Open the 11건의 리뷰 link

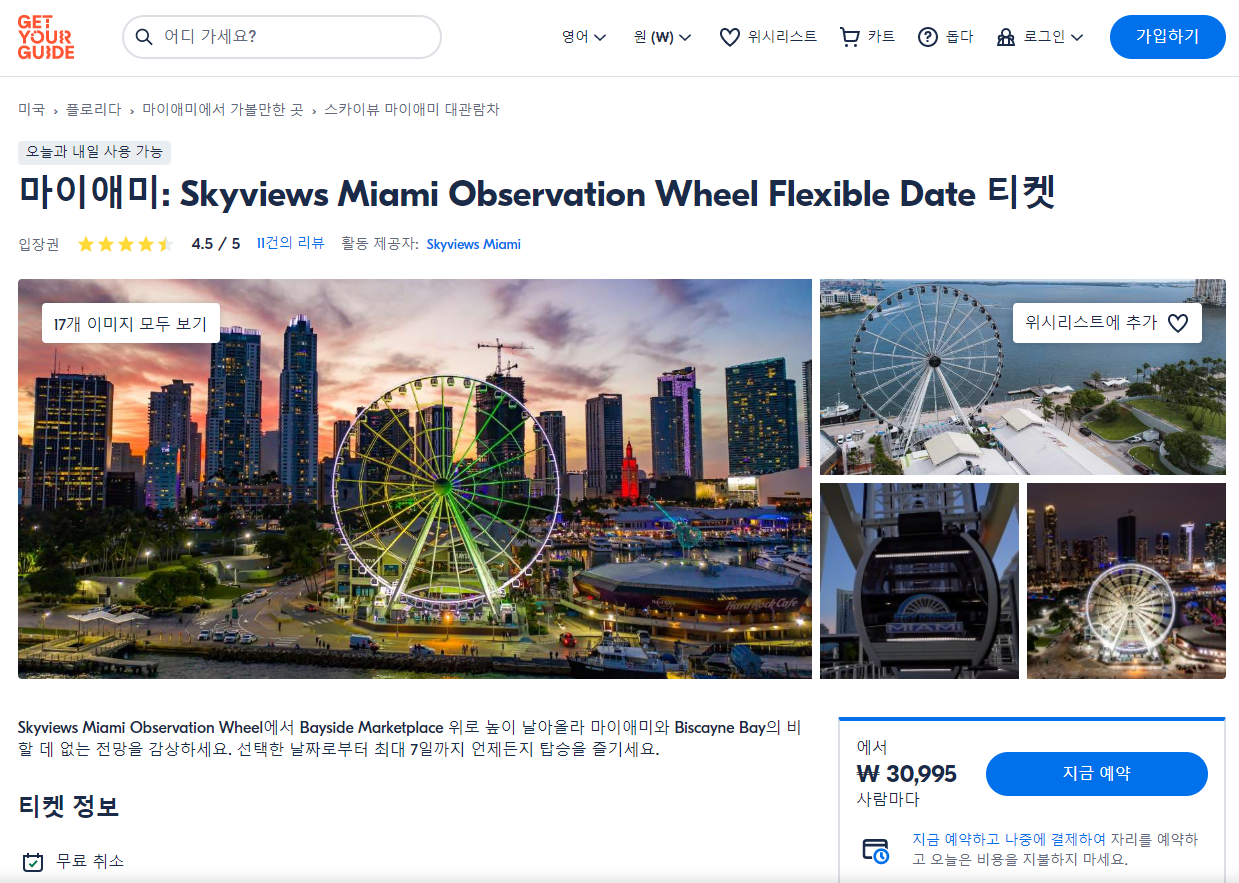291,243
